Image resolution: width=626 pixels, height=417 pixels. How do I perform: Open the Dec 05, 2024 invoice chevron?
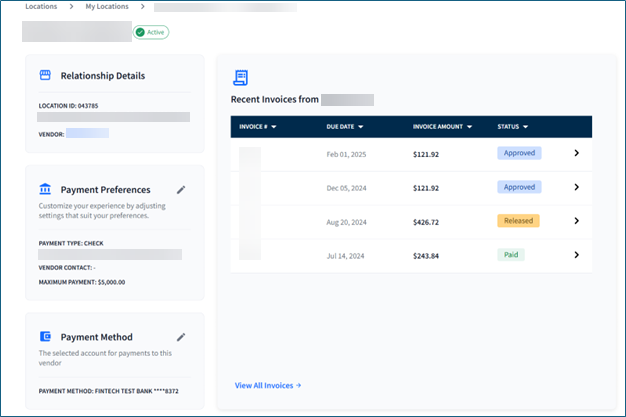click(x=576, y=187)
